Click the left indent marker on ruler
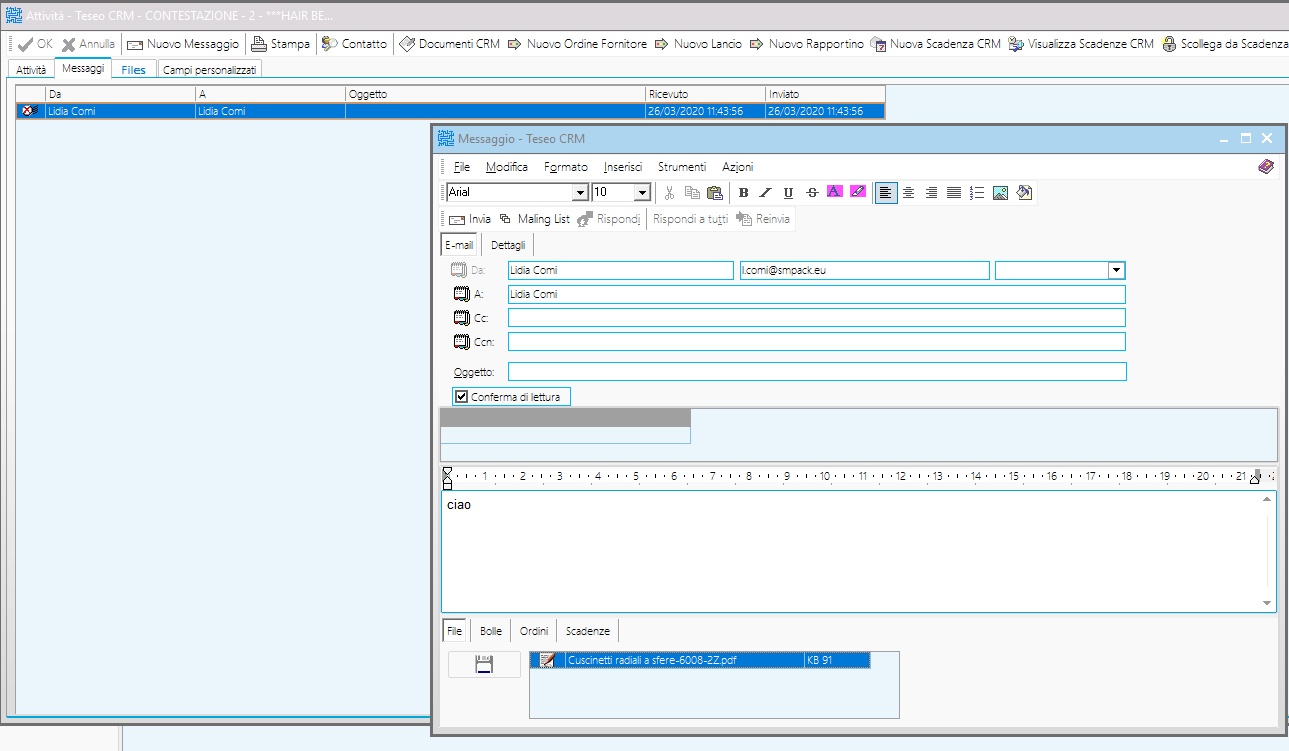The image size is (1289, 751). 447,477
